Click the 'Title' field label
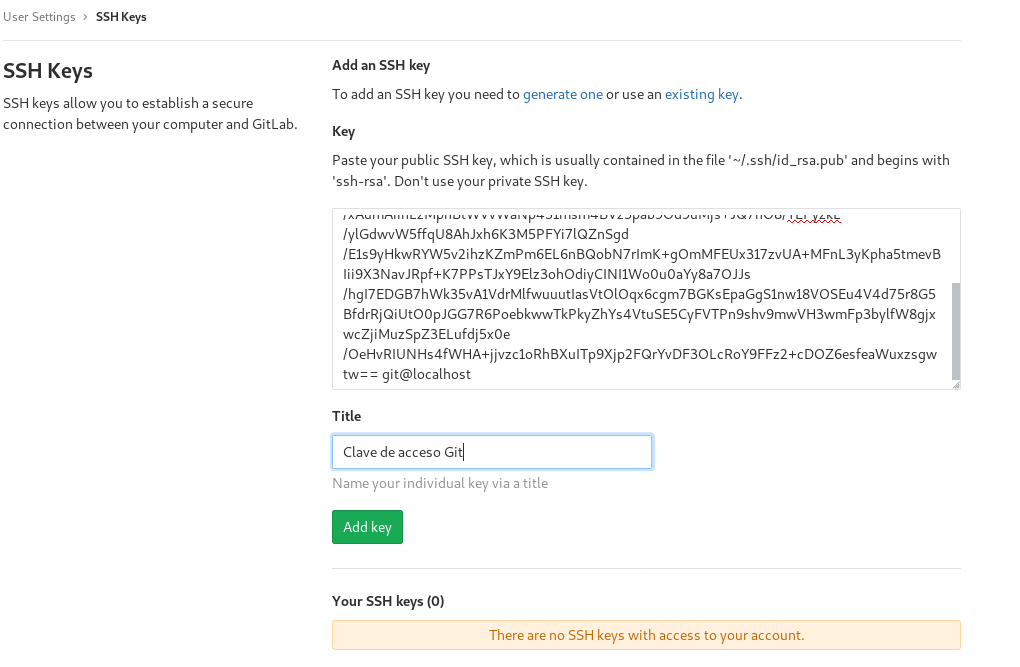The height and width of the screenshot is (667, 1020). pyautogui.click(x=346, y=416)
